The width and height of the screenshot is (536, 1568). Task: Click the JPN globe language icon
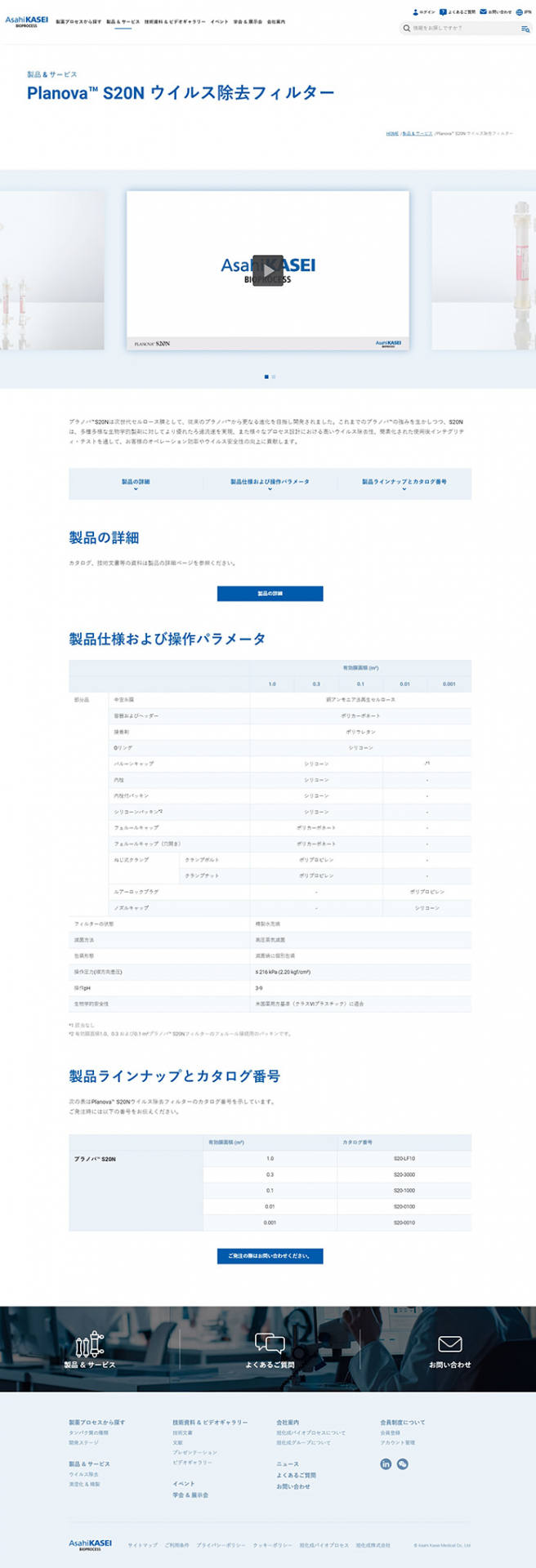(519, 12)
